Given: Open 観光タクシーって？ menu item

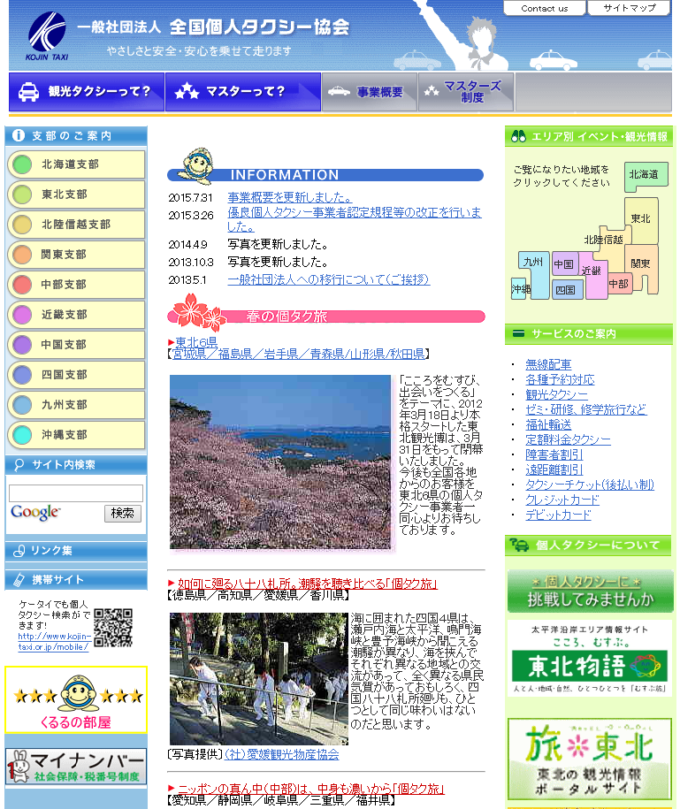Looking at the screenshot, I should (x=86, y=92).
